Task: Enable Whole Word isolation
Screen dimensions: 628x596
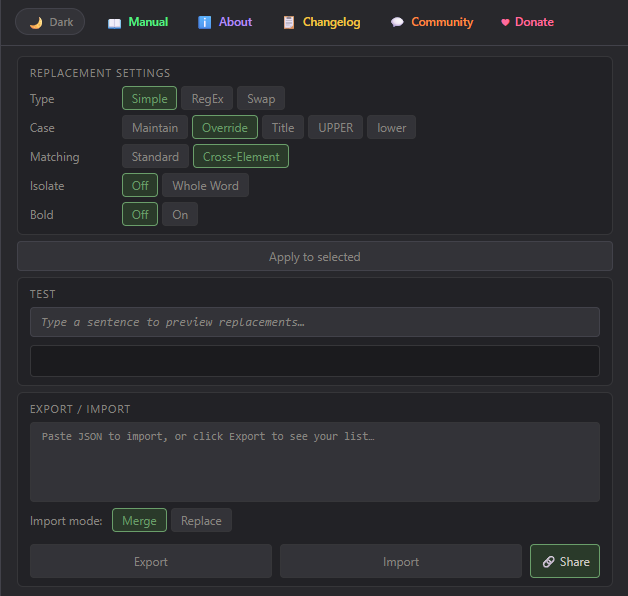Action: pyautogui.click(x=205, y=185)
